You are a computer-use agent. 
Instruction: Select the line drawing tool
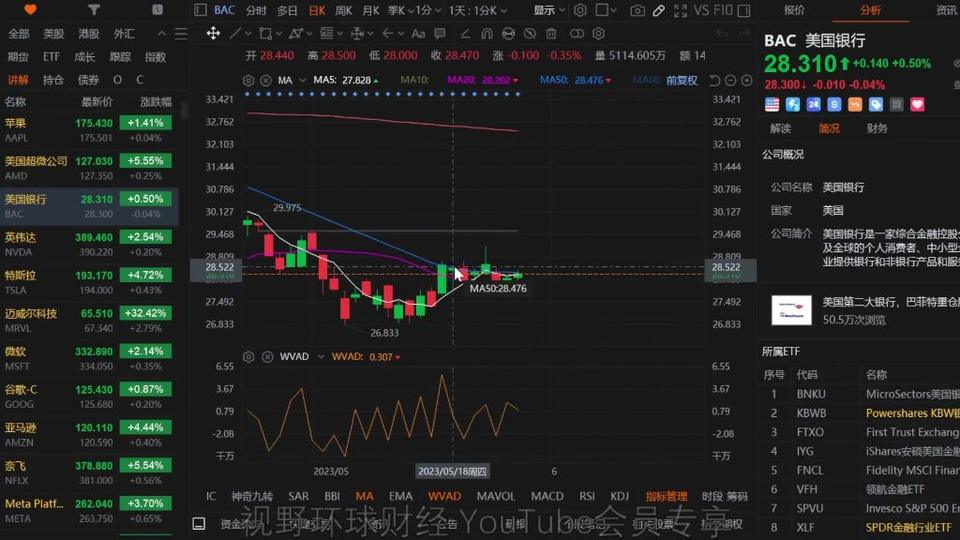coord(235,33)
